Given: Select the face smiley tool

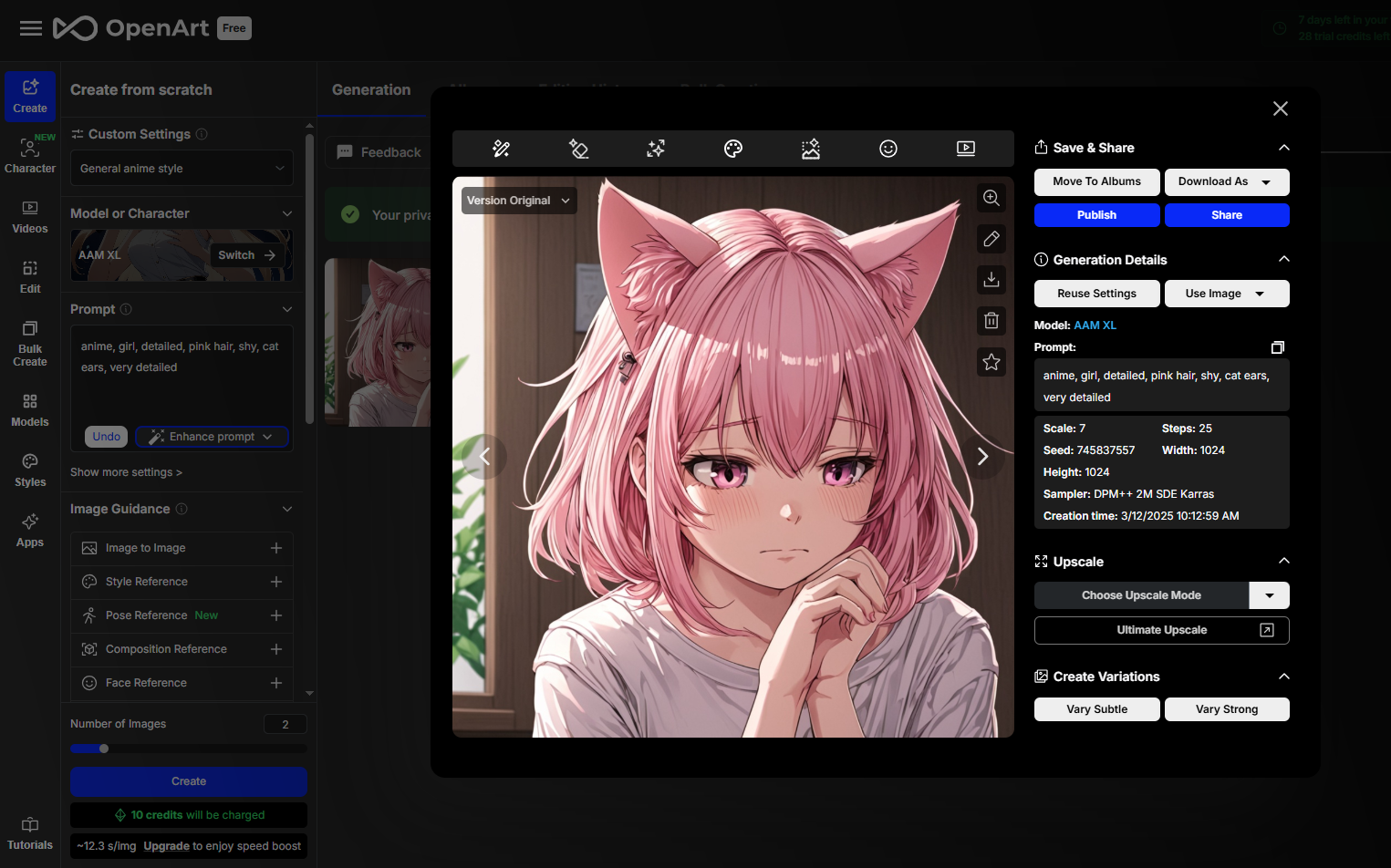Looking at the screenshot, I should [888, 149].
